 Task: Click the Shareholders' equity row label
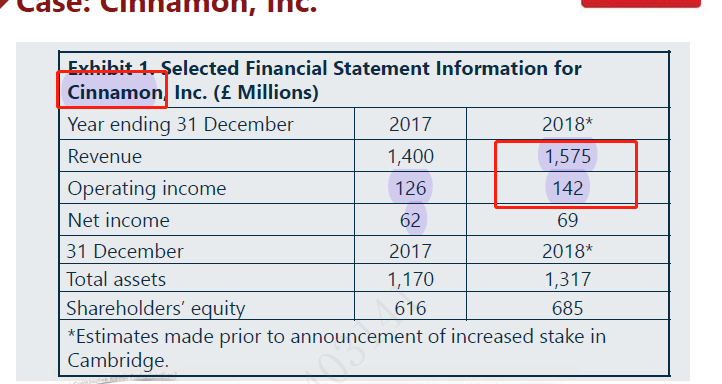156,308
